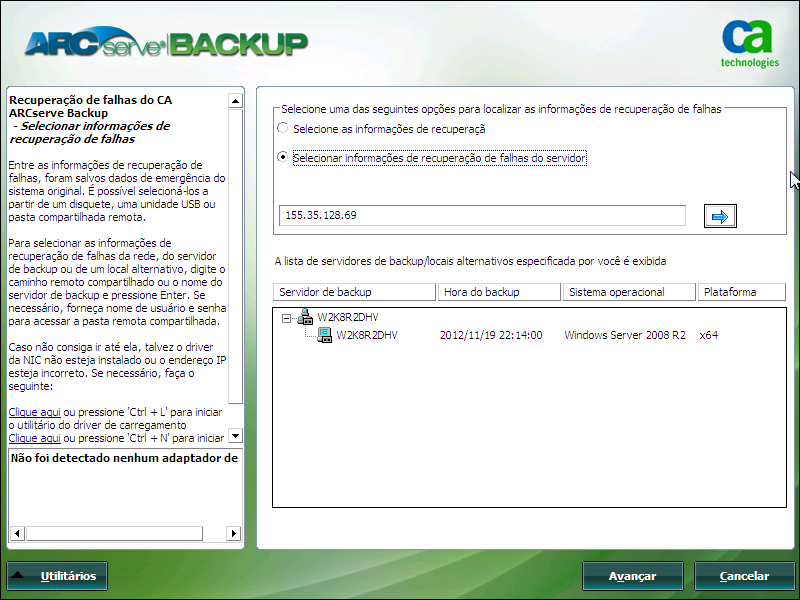
Task: Click the status box horizontal scrollbar track
Action: tap(114, 533)
